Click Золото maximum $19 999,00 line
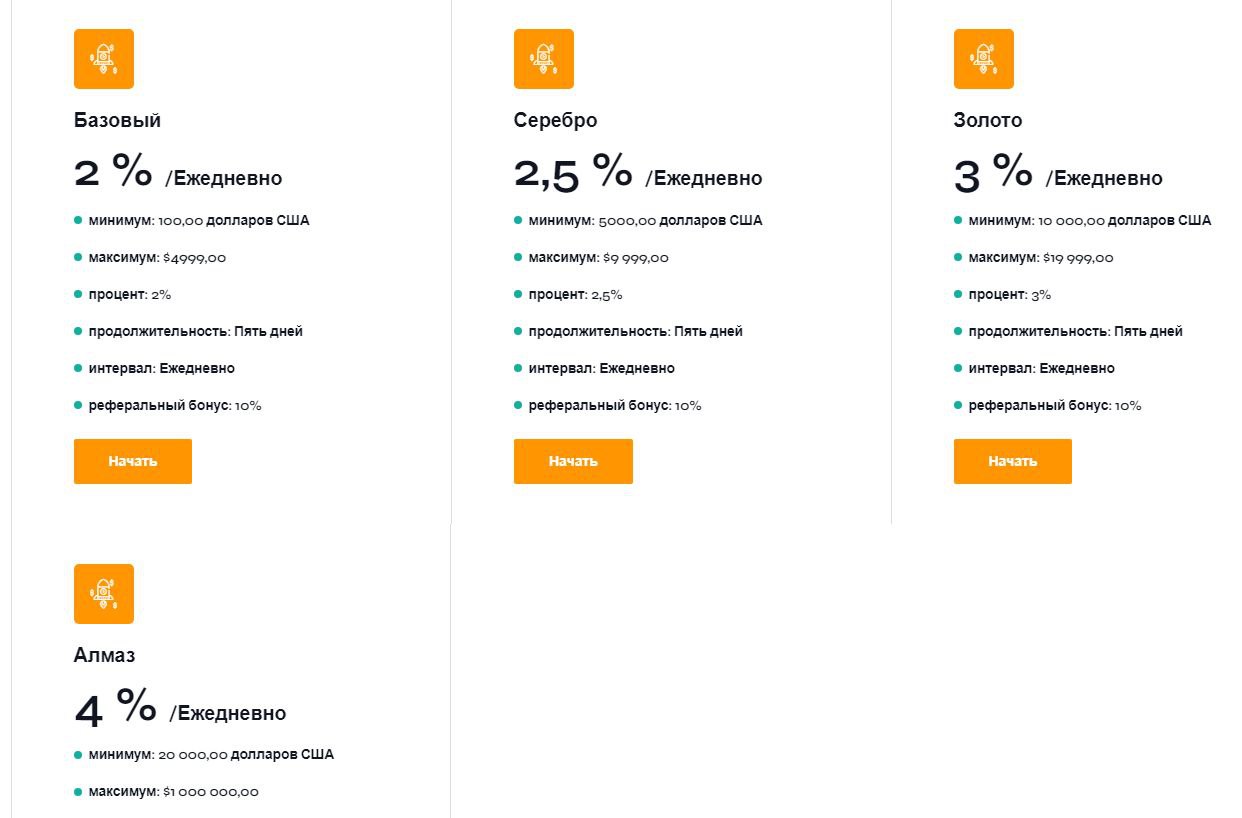The image size is (1242, 818). tap(1033, 258)
